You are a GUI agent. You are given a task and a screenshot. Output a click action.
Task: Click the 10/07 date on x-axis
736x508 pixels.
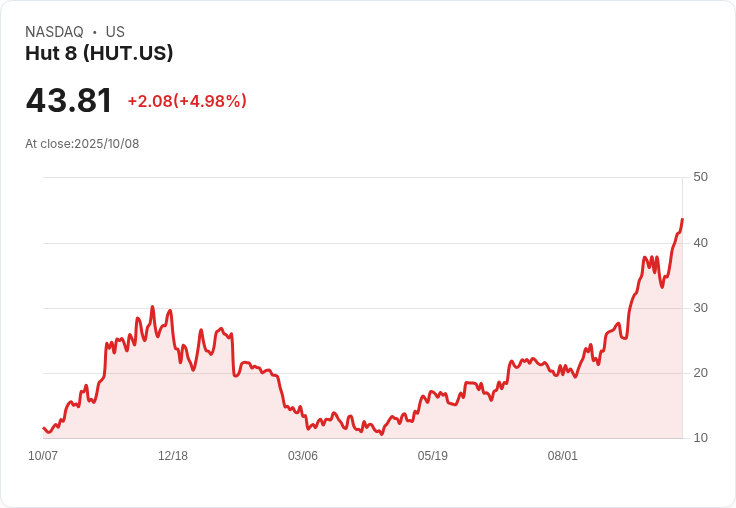coord(43,456)
